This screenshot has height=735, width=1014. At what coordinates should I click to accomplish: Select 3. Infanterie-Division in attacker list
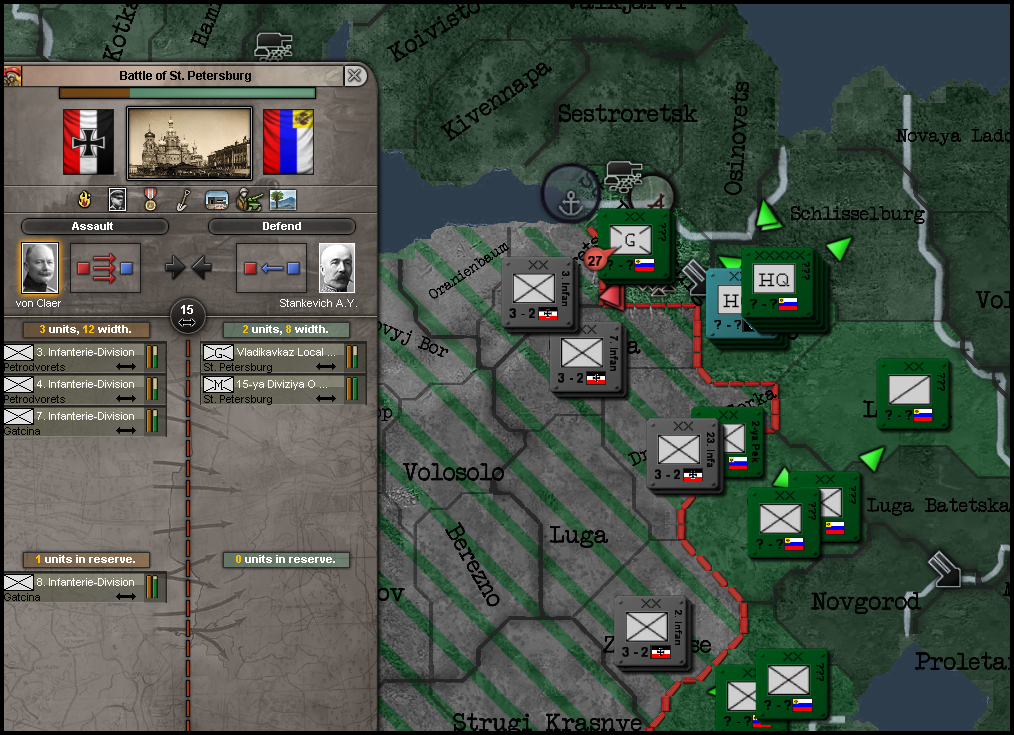(x=85, y=359)
